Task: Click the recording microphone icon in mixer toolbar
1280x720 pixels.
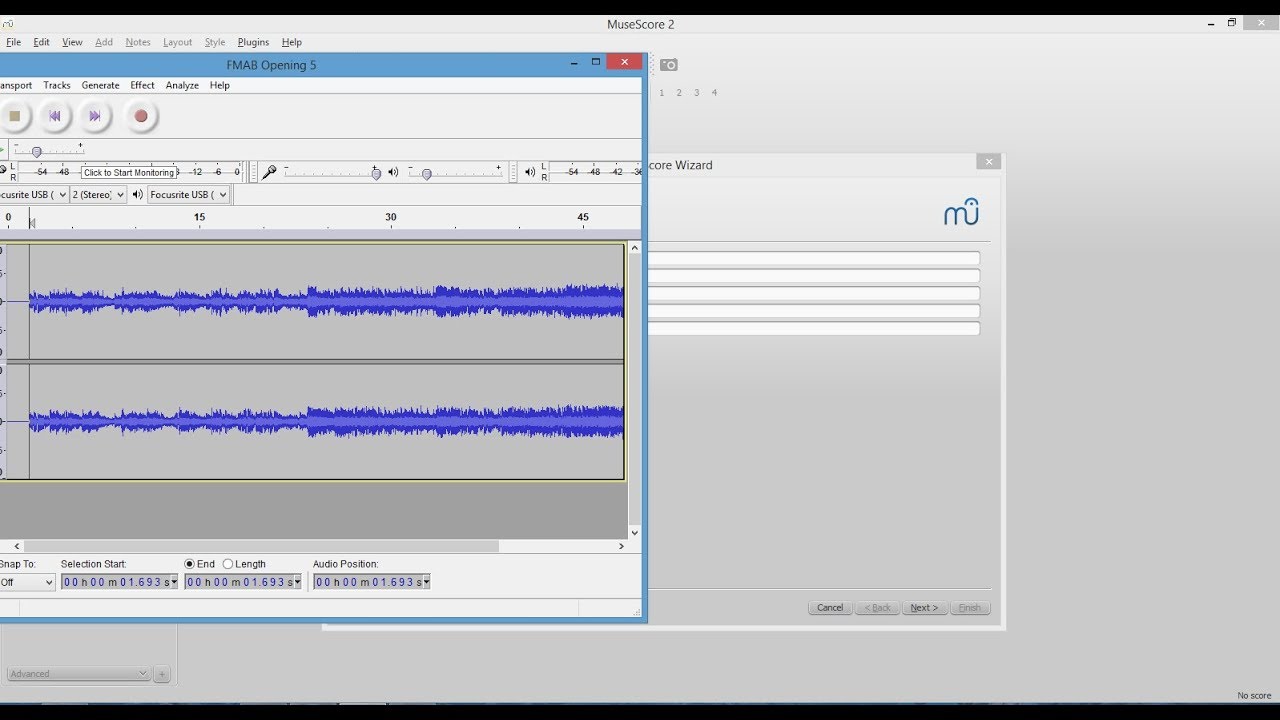Action: (269, 172)
